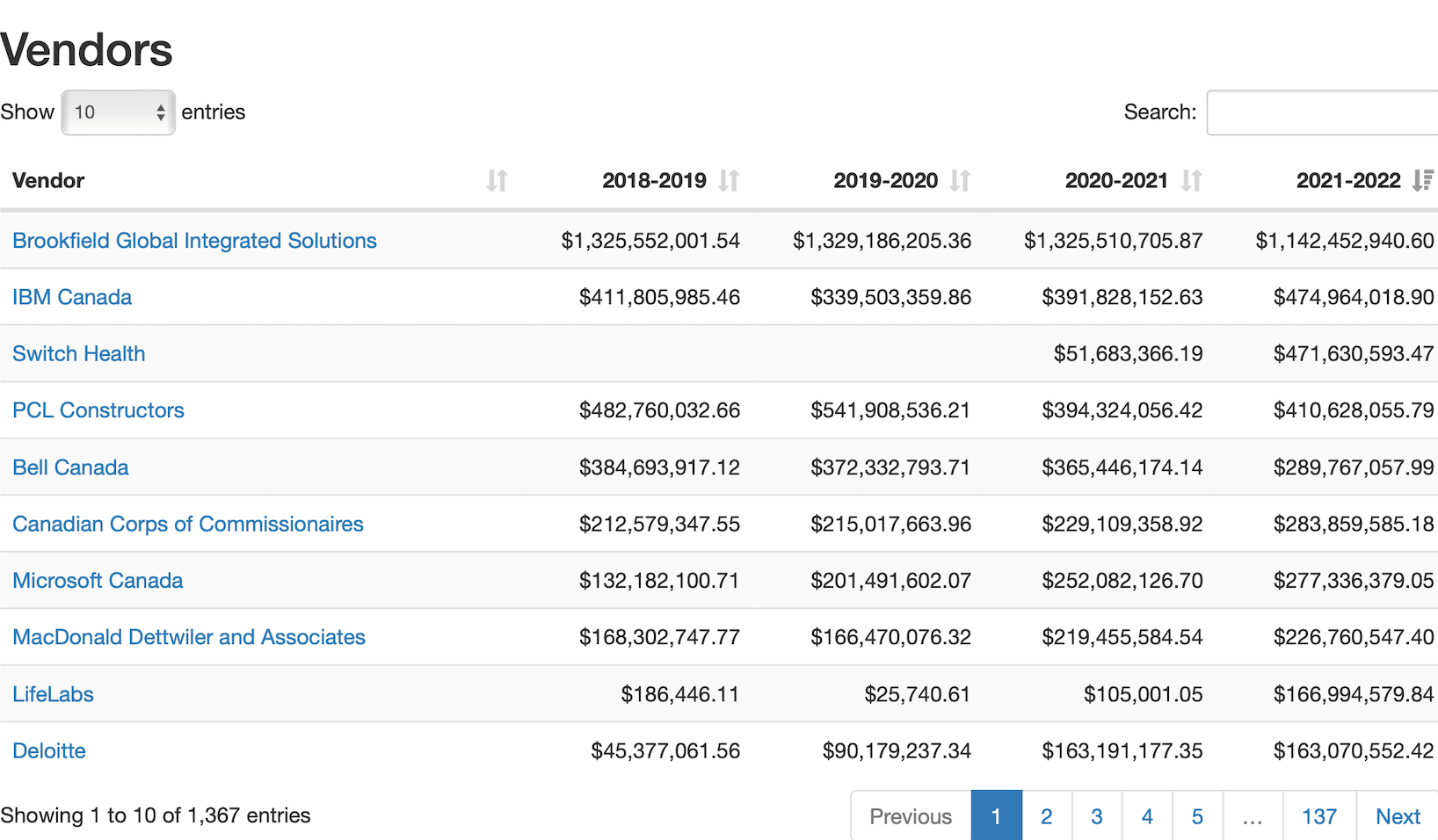The image size is (1438, 840).
Task: Select Deloitte value $45,377,061.56
Action: point(665,751)
